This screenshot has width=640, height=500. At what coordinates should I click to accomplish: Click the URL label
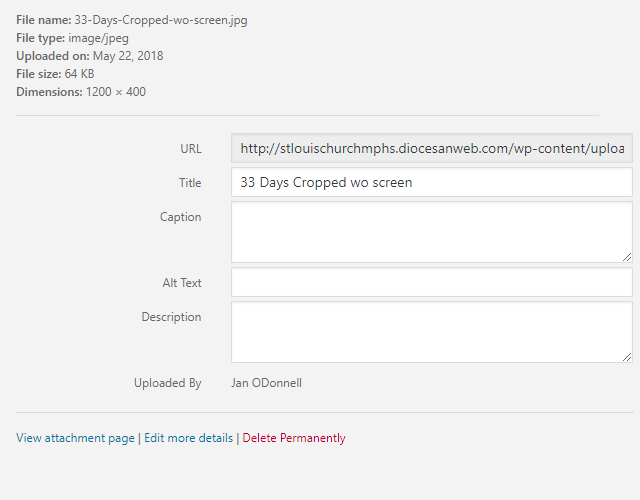[x=190, y=149]
